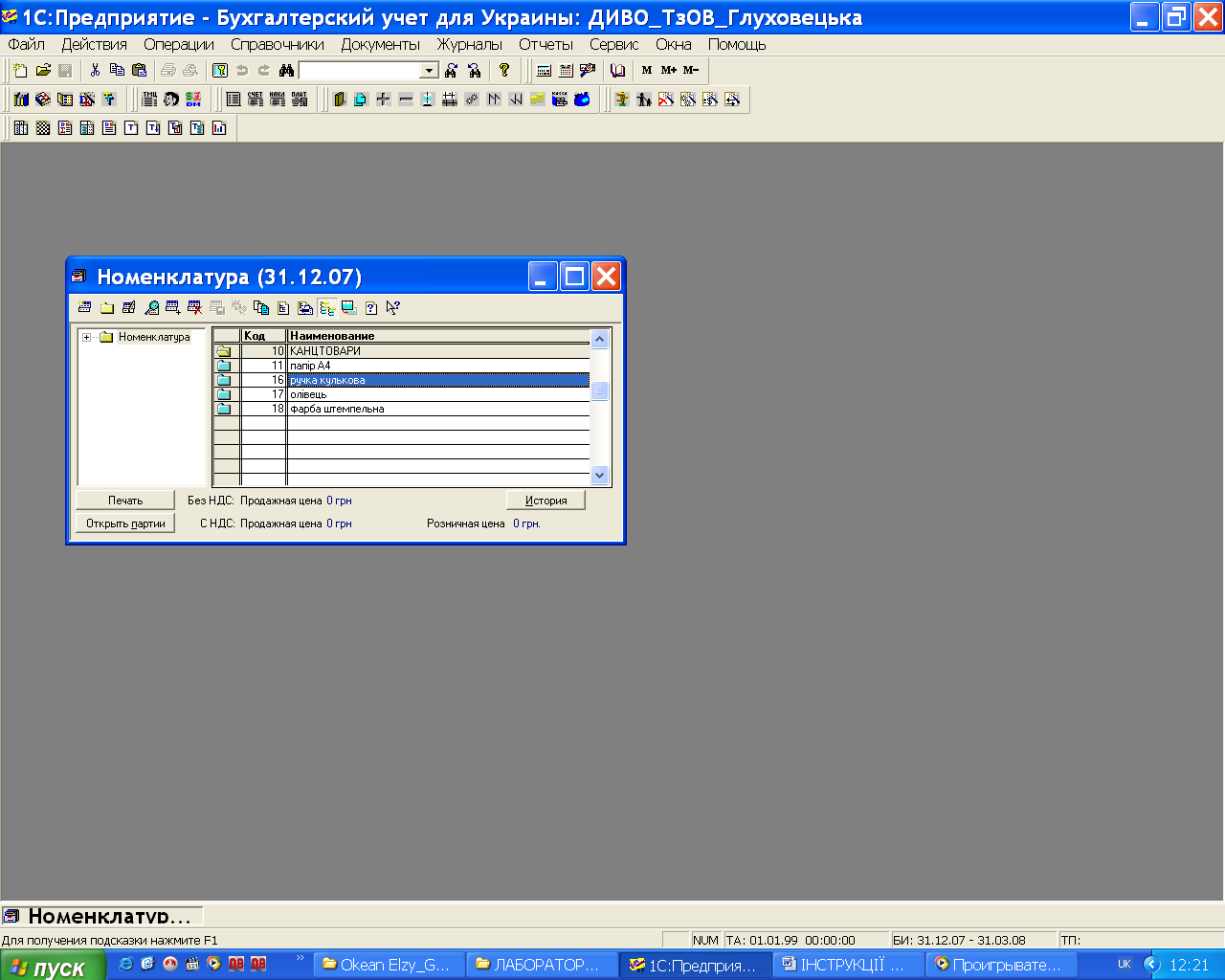Open the Справочники menu
The width and height of the screenshot is (1225, 980).
point(278,44)
